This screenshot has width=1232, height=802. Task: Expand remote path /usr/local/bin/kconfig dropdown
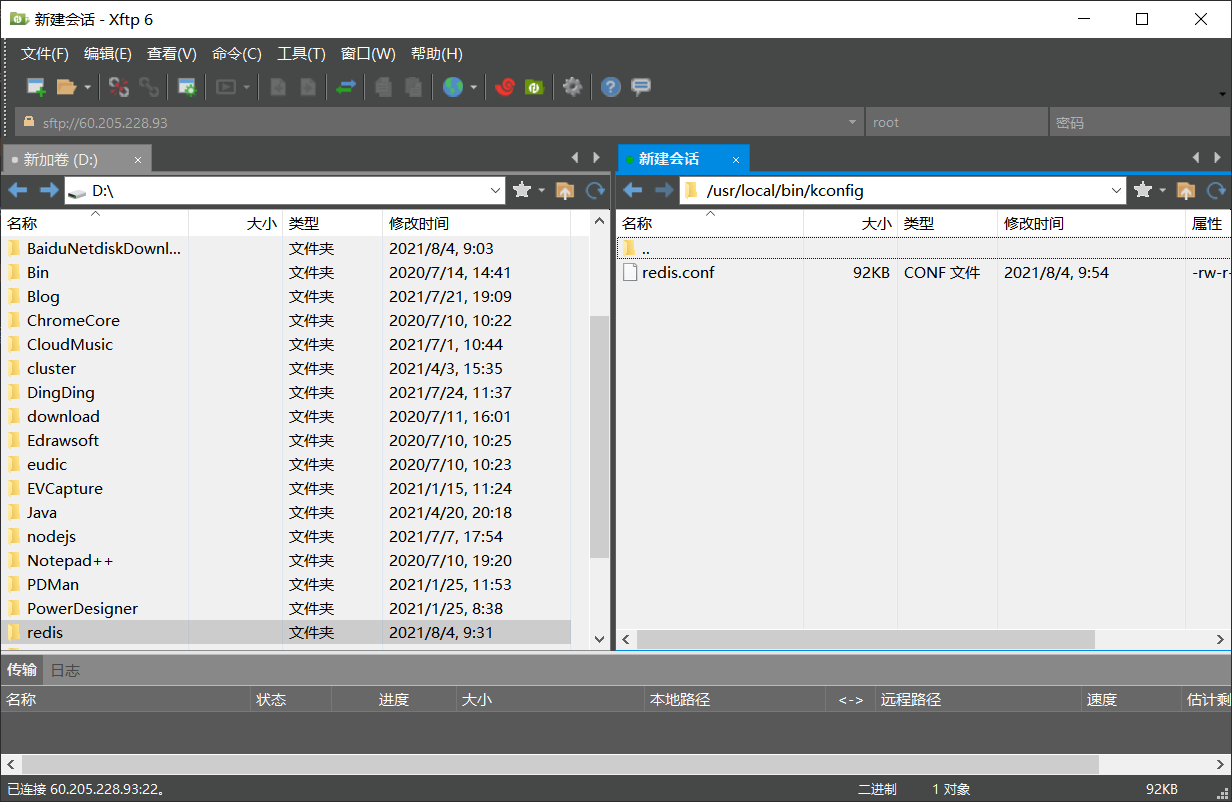(x=1118, y=190)
